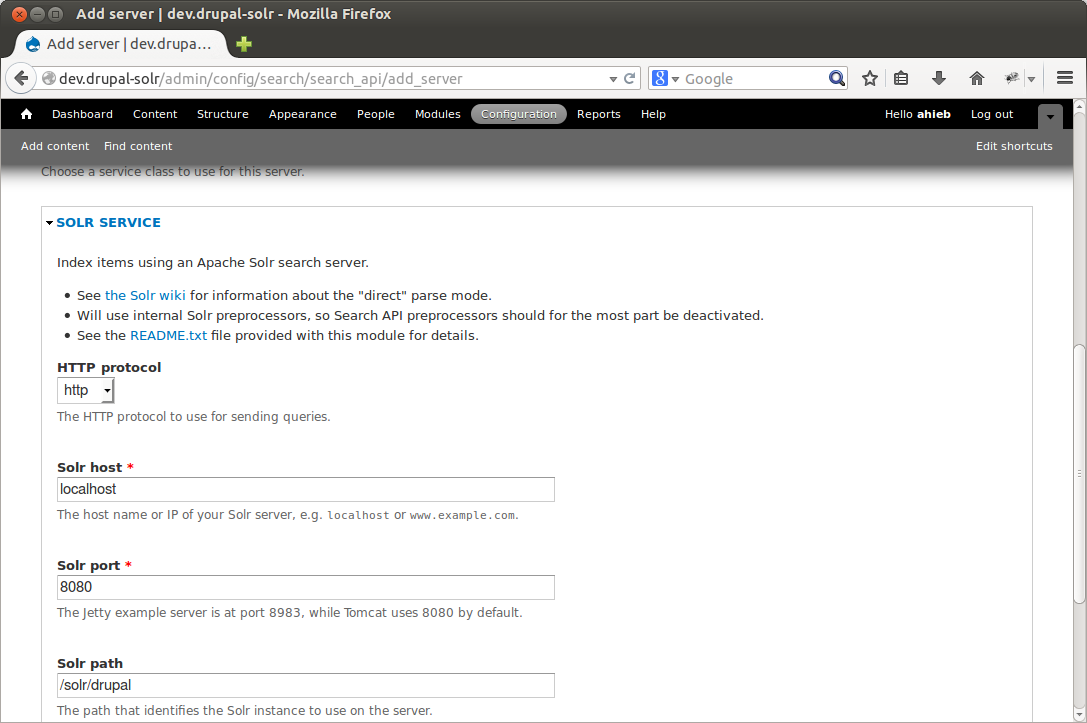Open the Help admin menu item
The height and width of the screenshot is (723, 1087).
click(x=653, y=114)
